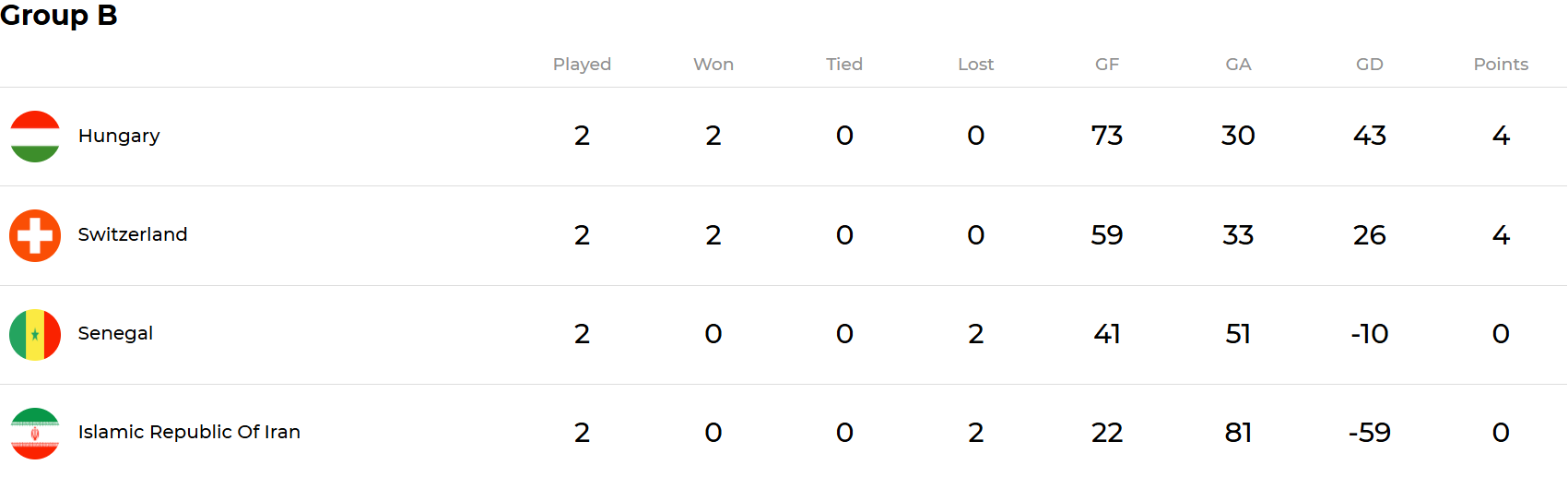The height and width of the screenshot is (477, 1568).
Task: Click Switzerland's goals-against value 33
Action: (x=1238, y=234)
